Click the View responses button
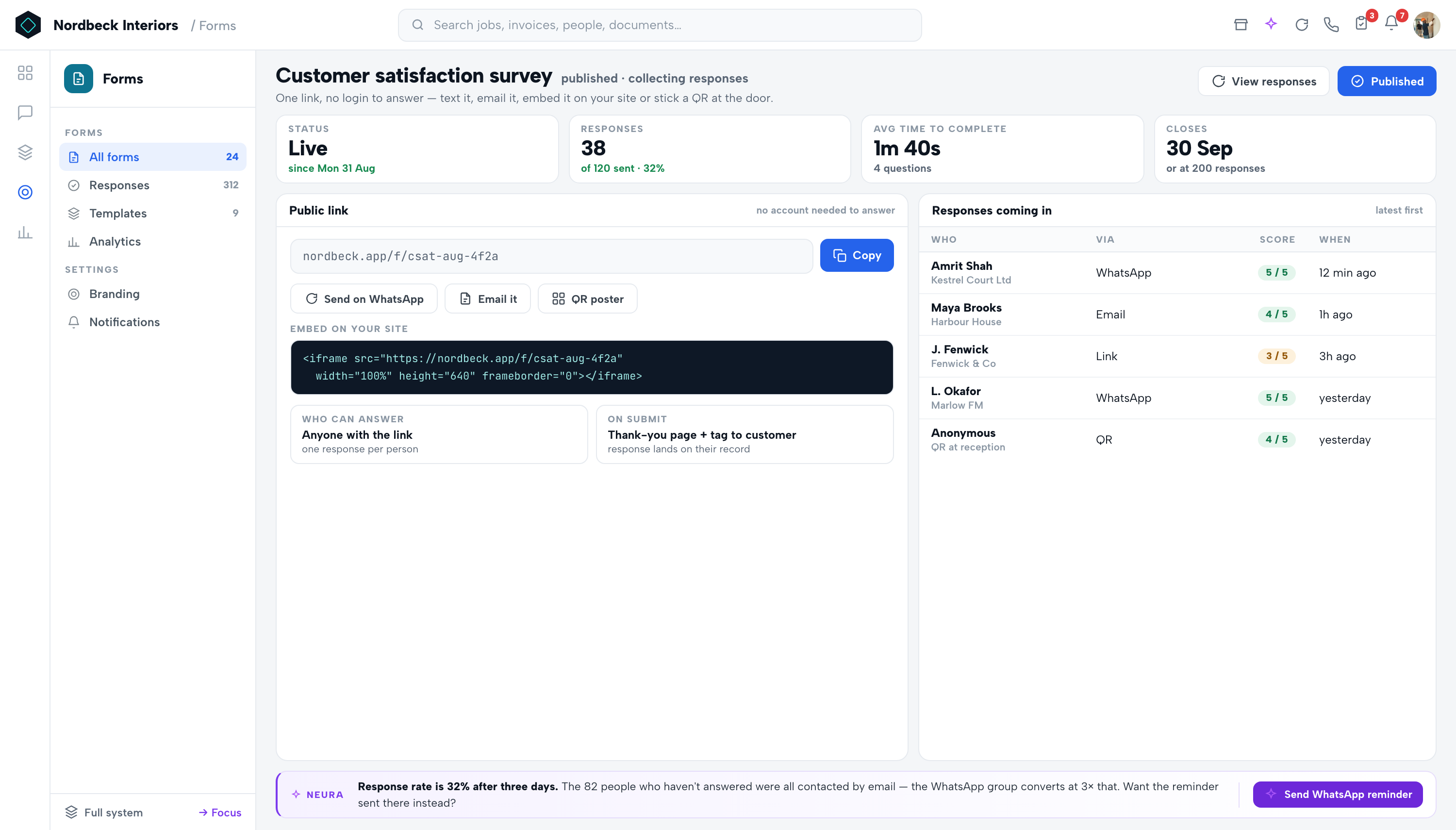The width and height of the screenshot is (1456, 830). [1263, 82]
